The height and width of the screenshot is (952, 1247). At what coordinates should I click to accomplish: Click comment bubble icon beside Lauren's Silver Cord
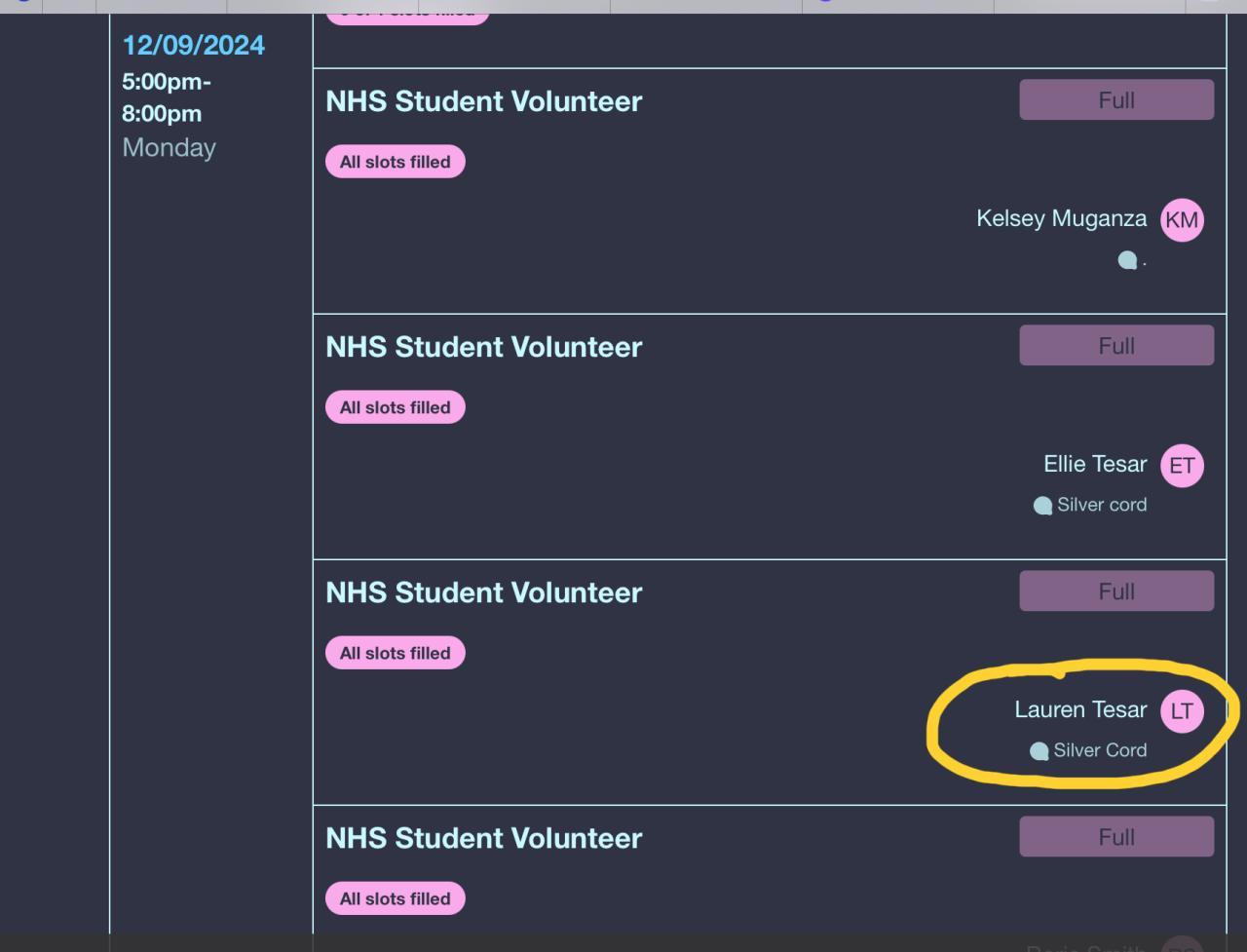tap(1039, 751)
